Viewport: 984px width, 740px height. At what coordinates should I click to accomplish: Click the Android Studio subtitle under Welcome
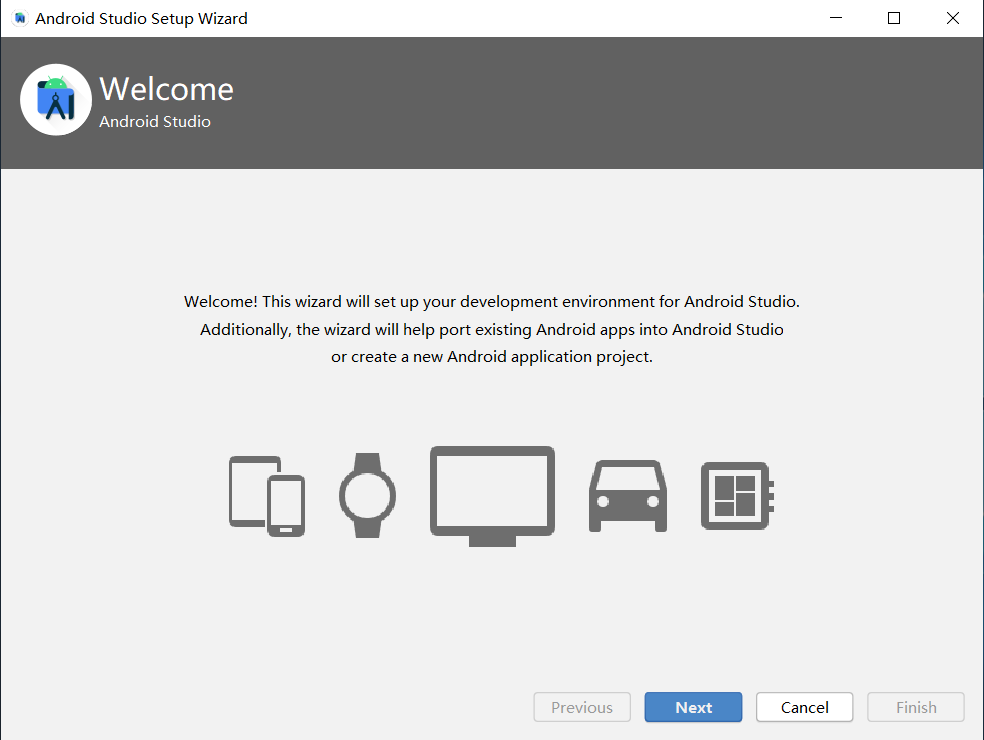click(155, 121)
